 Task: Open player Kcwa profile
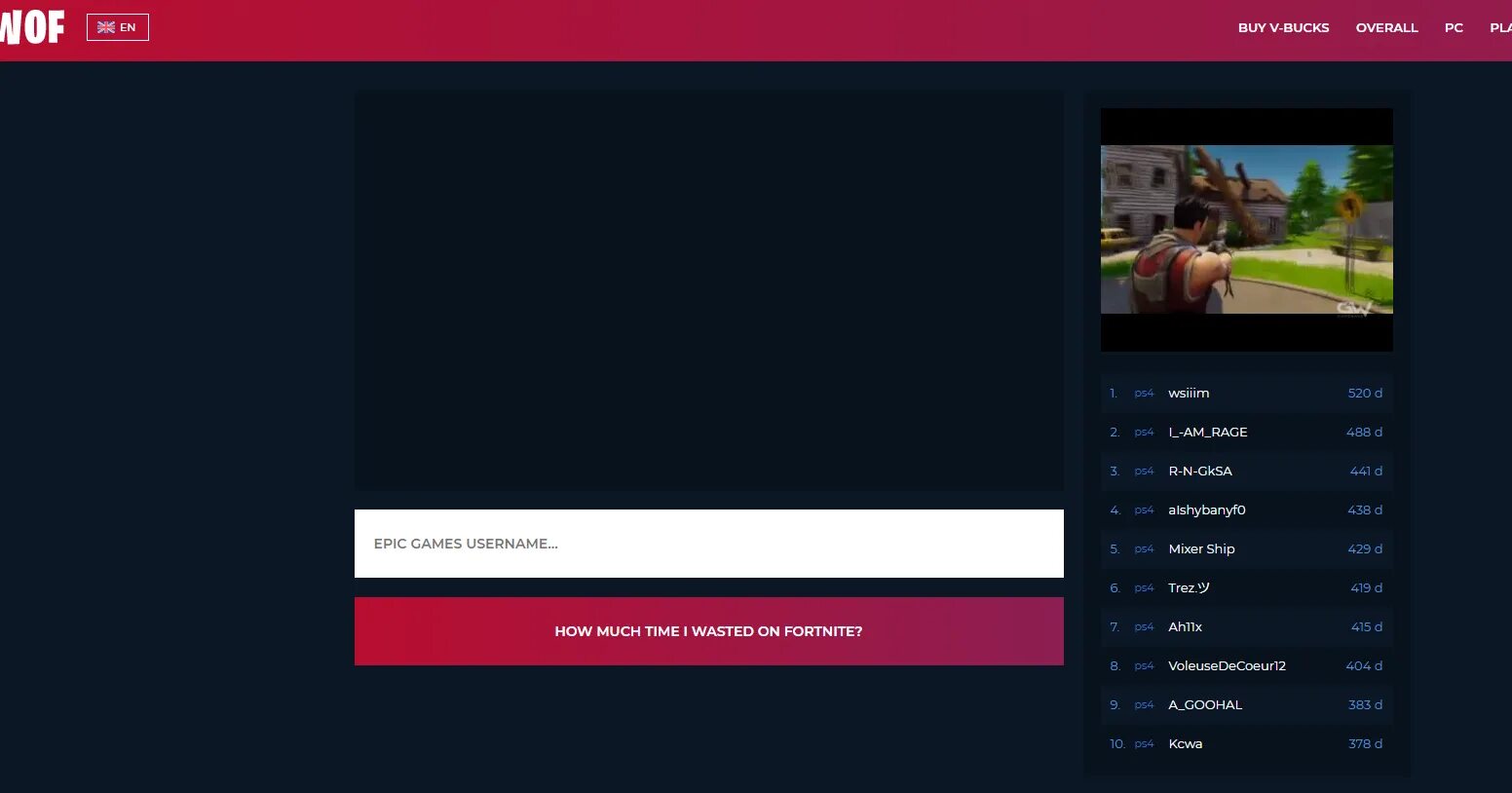1185,744
